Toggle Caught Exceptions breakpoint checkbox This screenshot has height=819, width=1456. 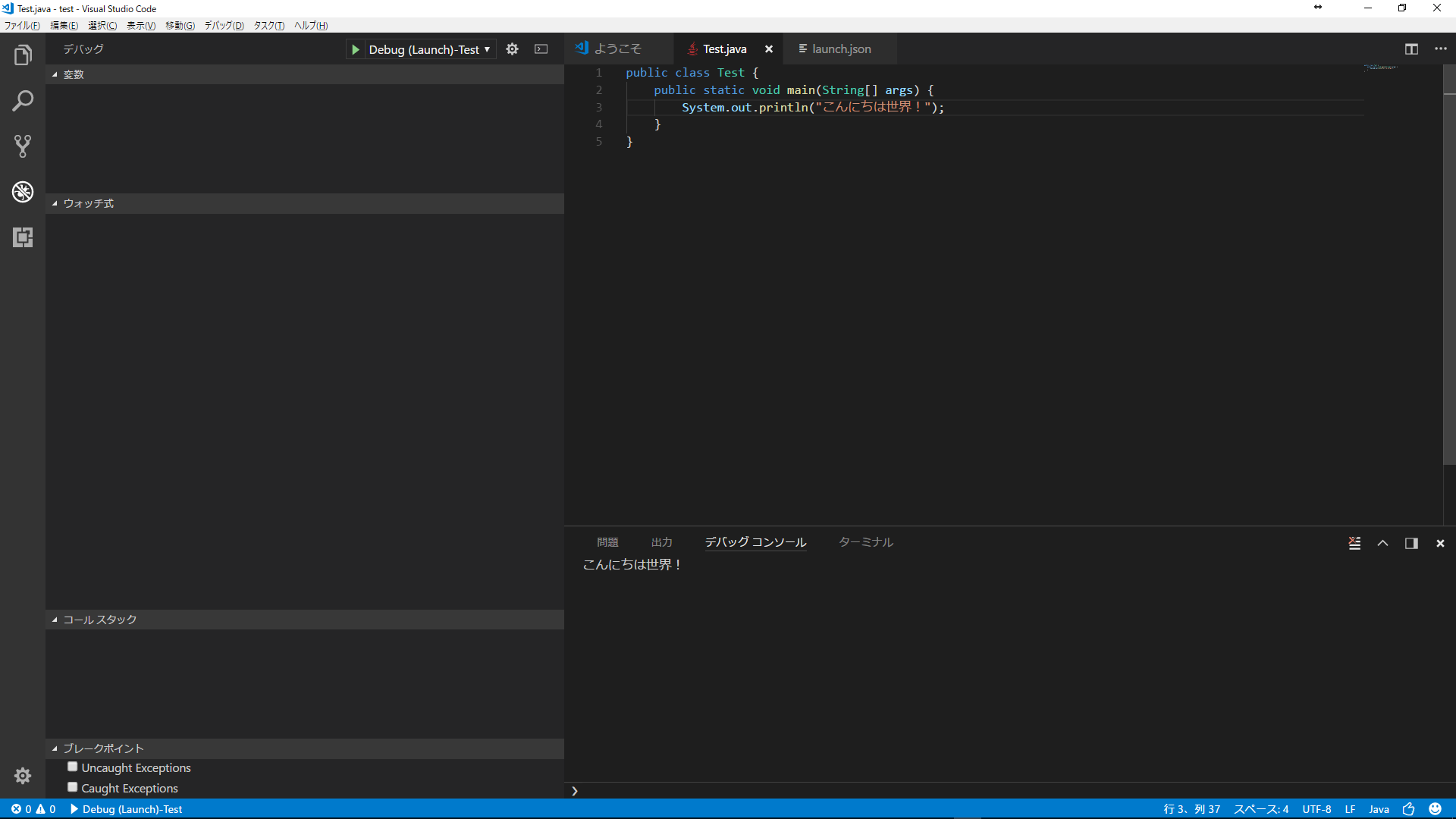coord(73,787)
